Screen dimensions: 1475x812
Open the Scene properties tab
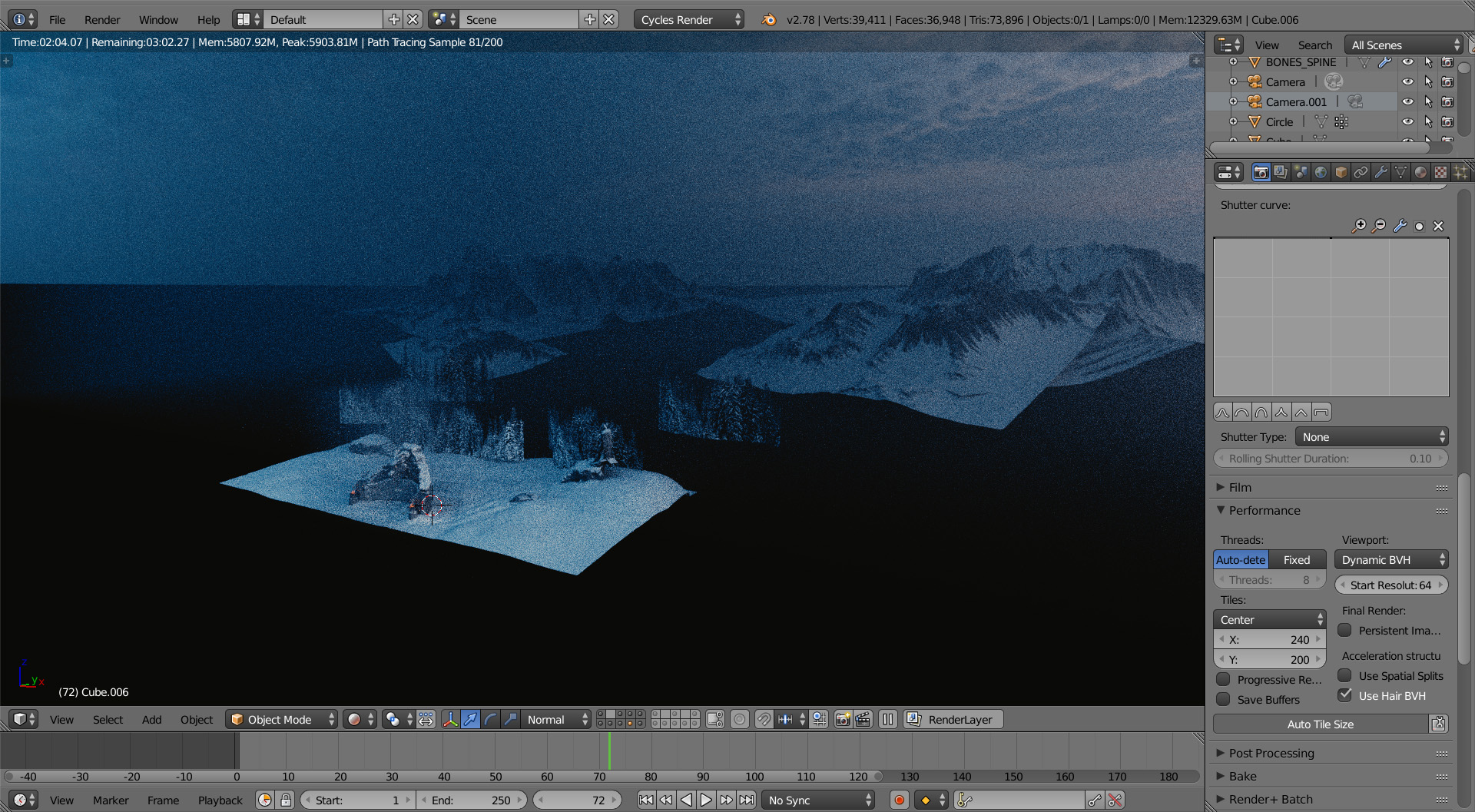point(1301,172)
